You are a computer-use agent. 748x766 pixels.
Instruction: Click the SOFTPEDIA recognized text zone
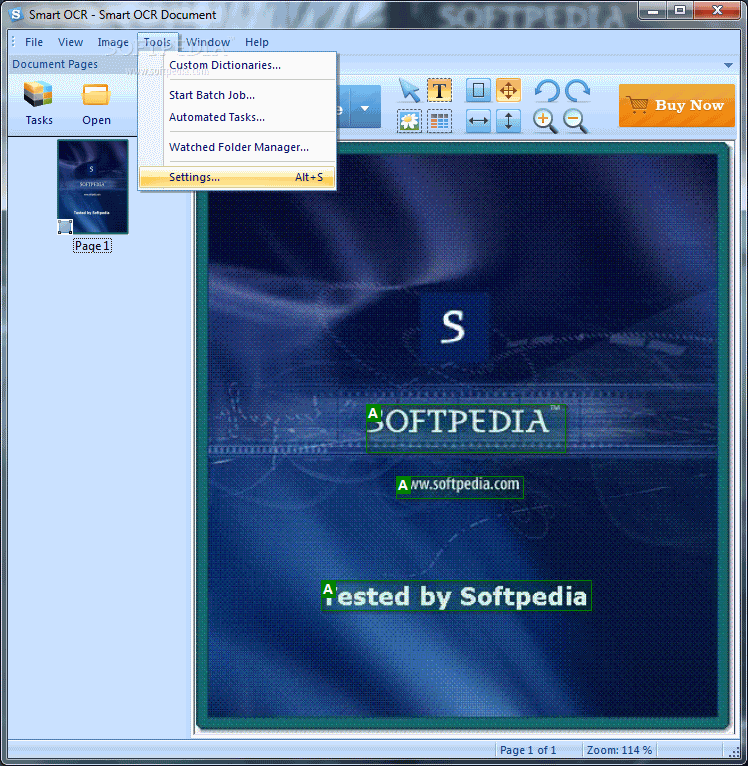point(466,428)
